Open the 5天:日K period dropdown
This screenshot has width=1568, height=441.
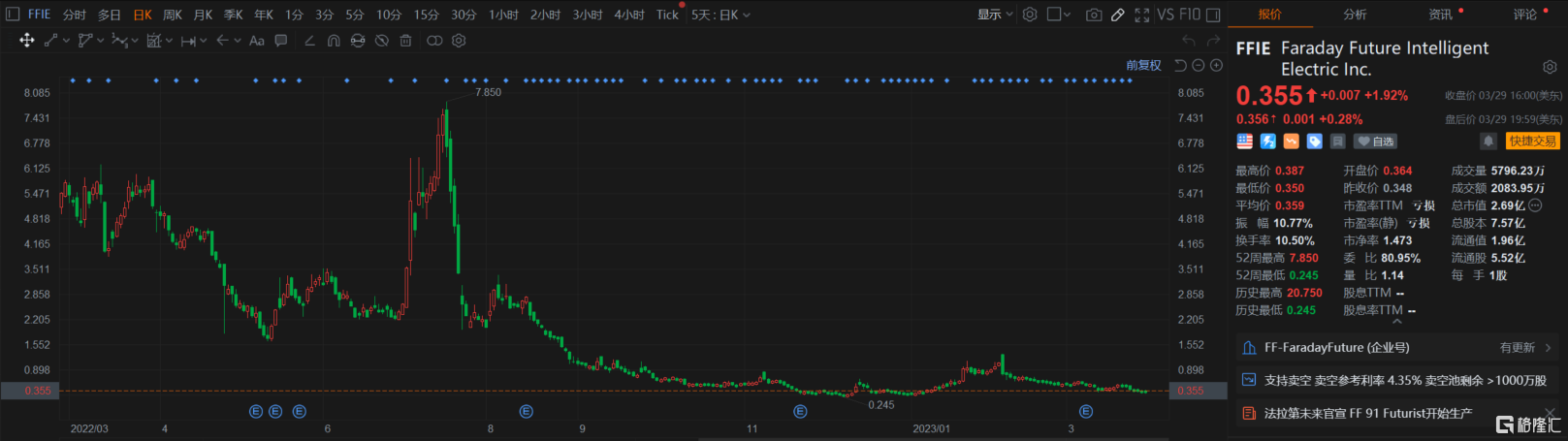[x=720, y=15]
